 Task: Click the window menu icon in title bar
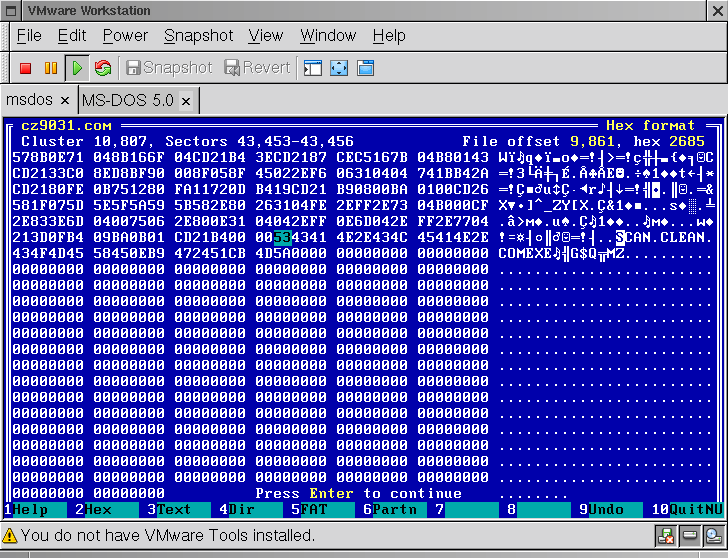point(12,11)
